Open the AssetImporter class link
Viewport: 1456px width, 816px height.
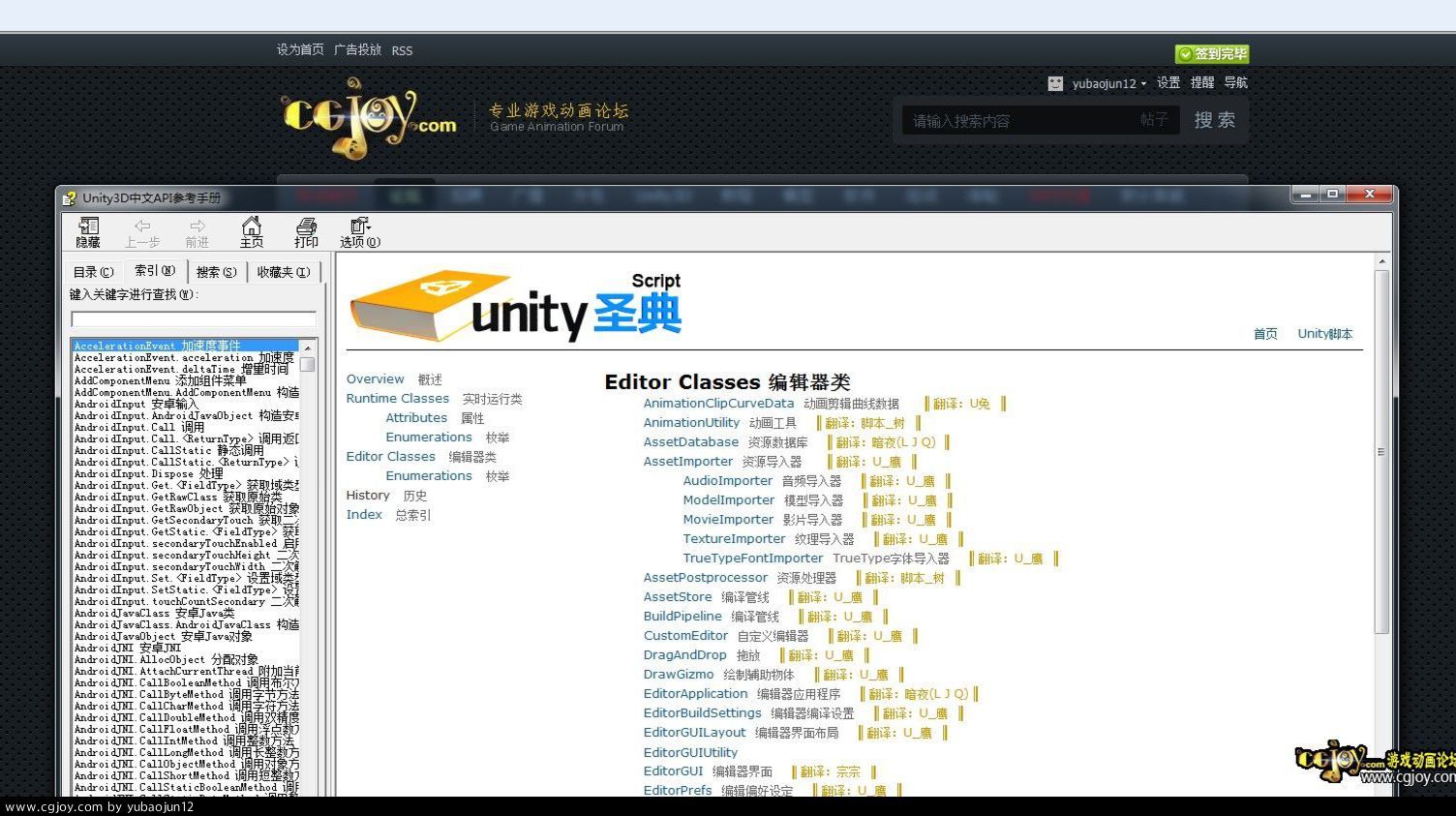[688, 462]
